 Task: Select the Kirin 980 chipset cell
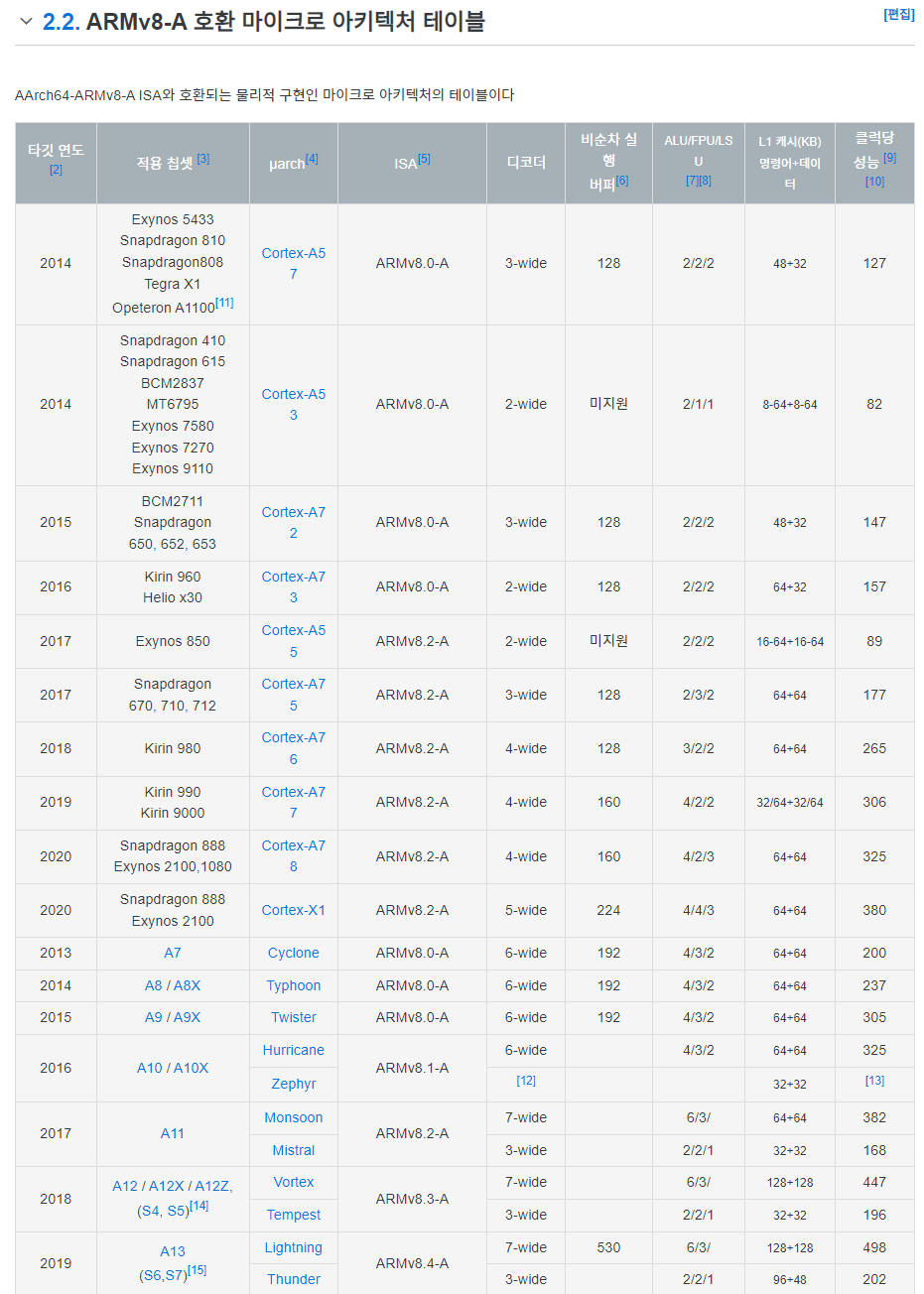173,748
